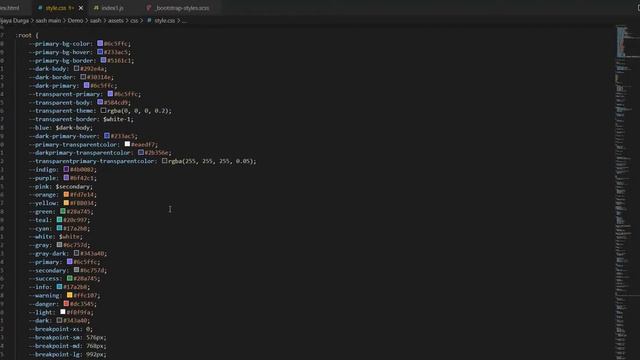640x360 pixels.
Task: Click the --transparent-body color swatch
Action: coord(100,102)
